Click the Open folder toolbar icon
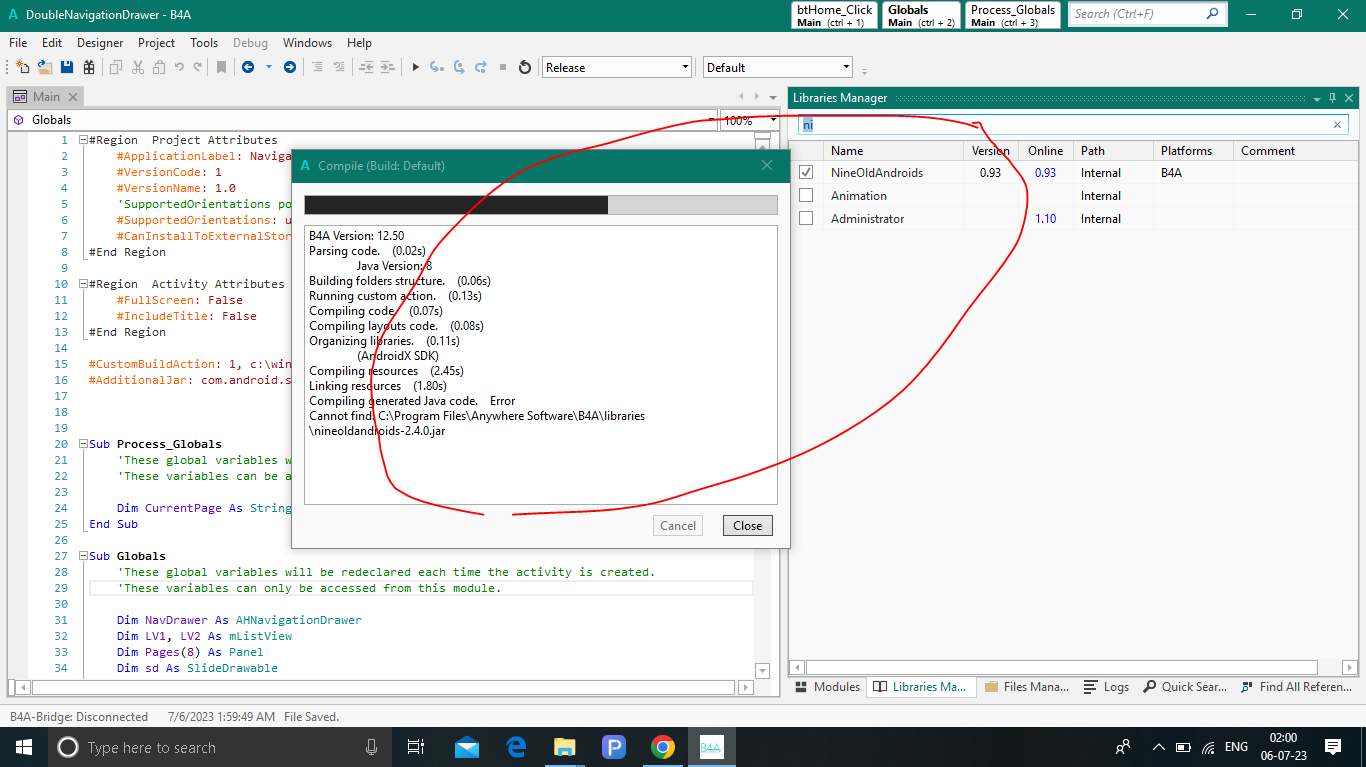The height and width of the screenshot is (767, 1366). pos(45,67)
